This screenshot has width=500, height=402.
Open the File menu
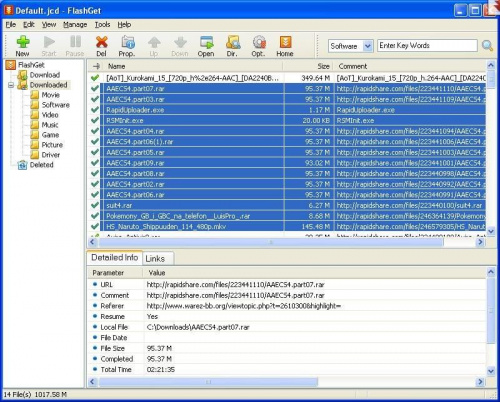point(11,24)
